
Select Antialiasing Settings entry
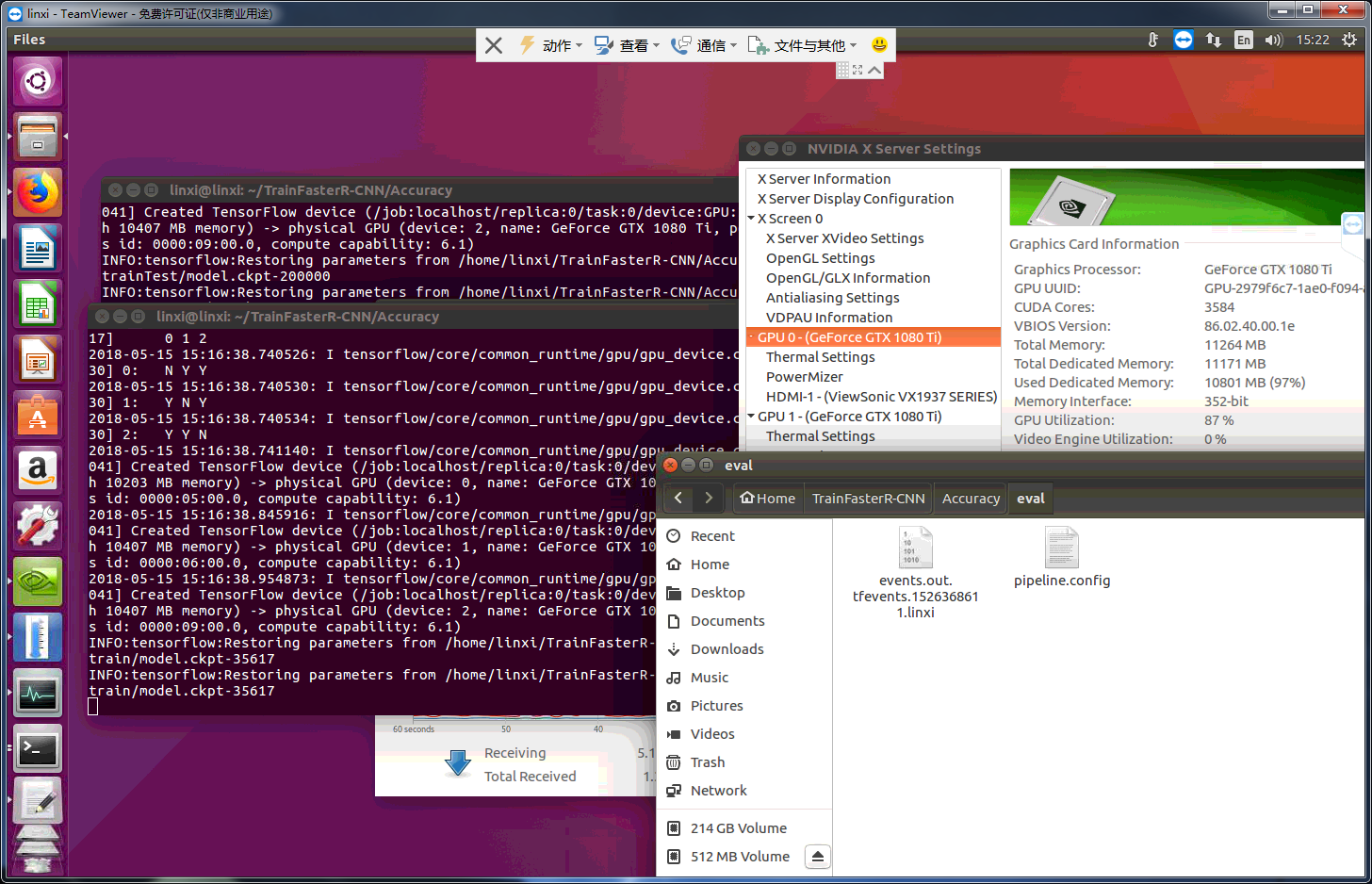[x=832, y=298]
